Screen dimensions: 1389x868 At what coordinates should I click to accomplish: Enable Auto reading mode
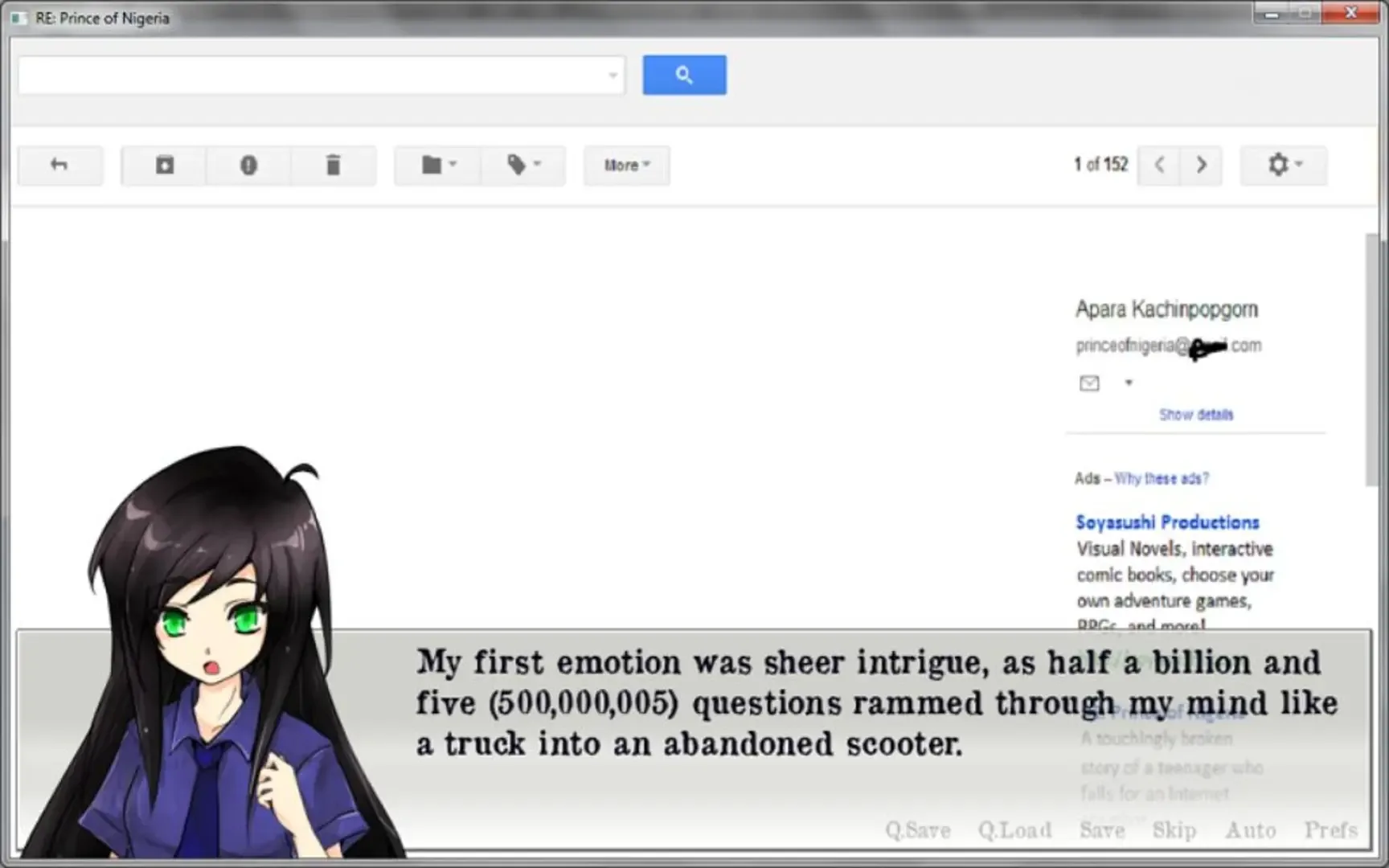(1251, 830)
